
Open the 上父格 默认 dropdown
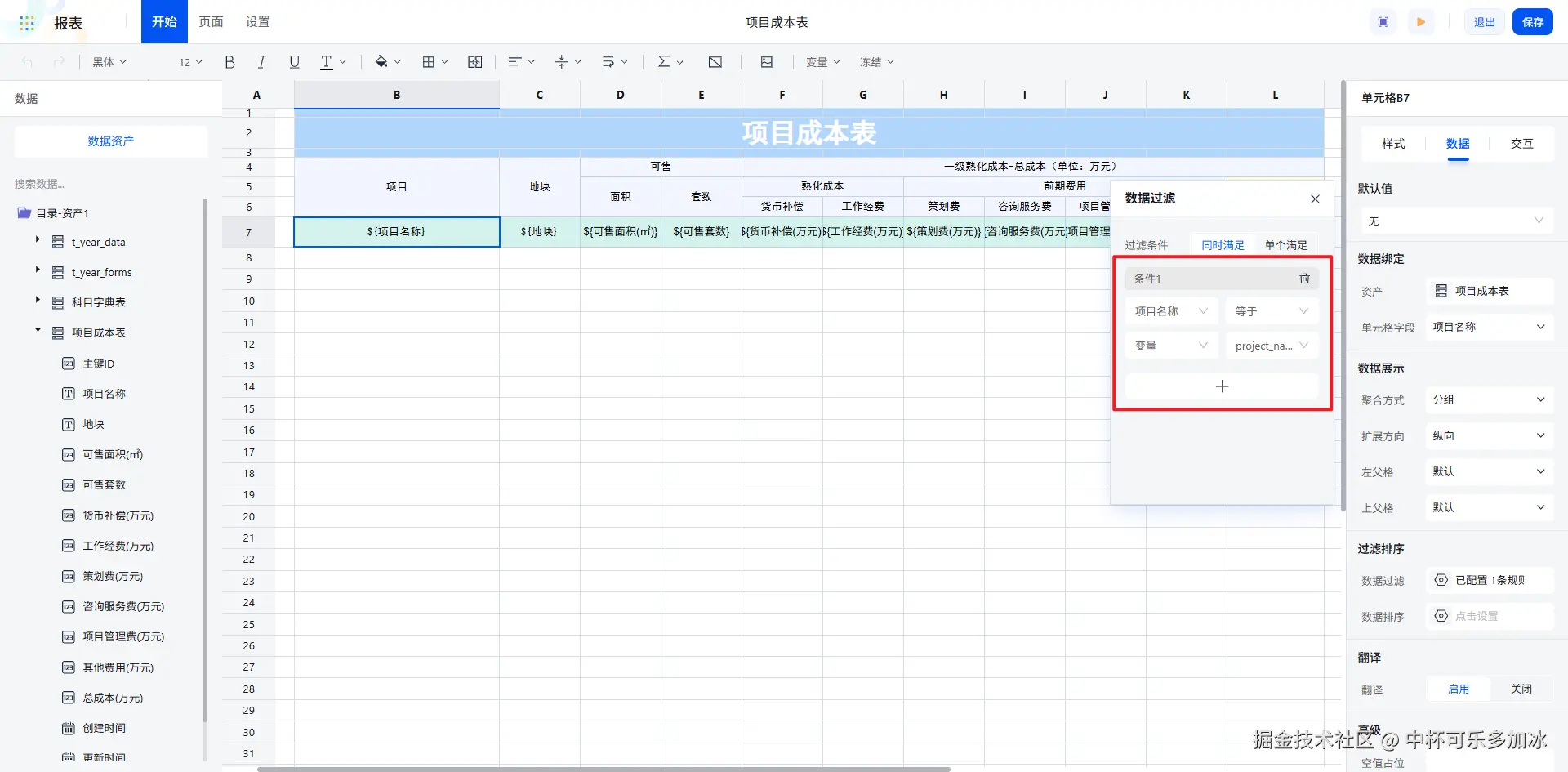pyautogui.click(x=1490, y=507)
